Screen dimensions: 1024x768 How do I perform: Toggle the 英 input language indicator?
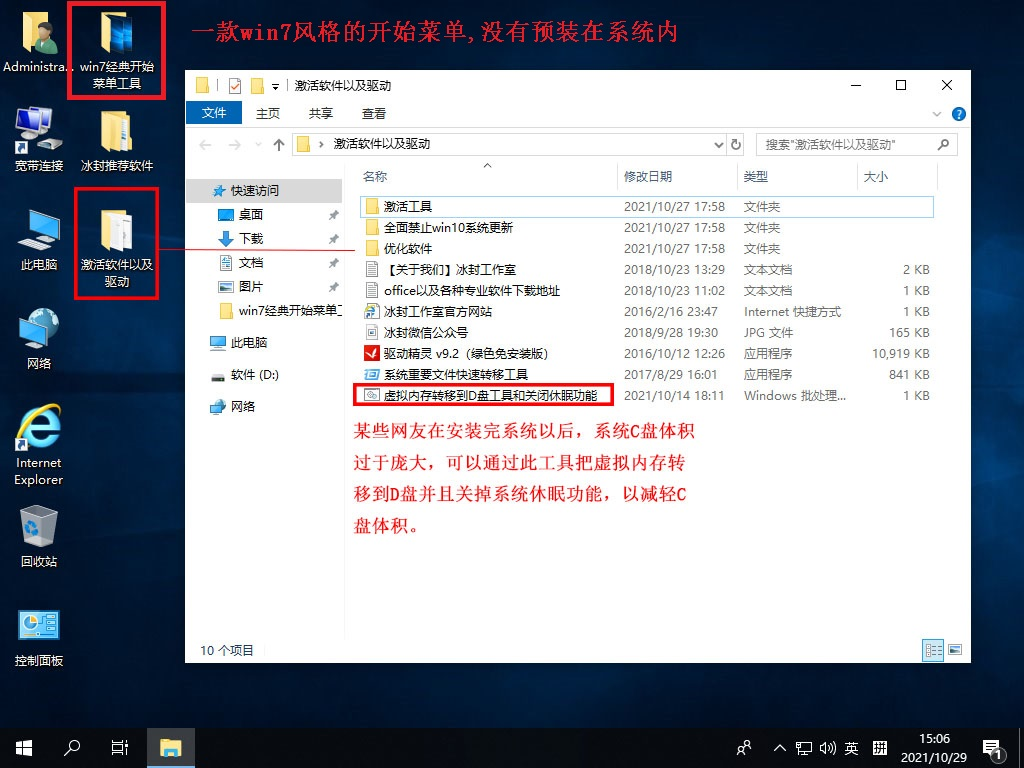851,748
